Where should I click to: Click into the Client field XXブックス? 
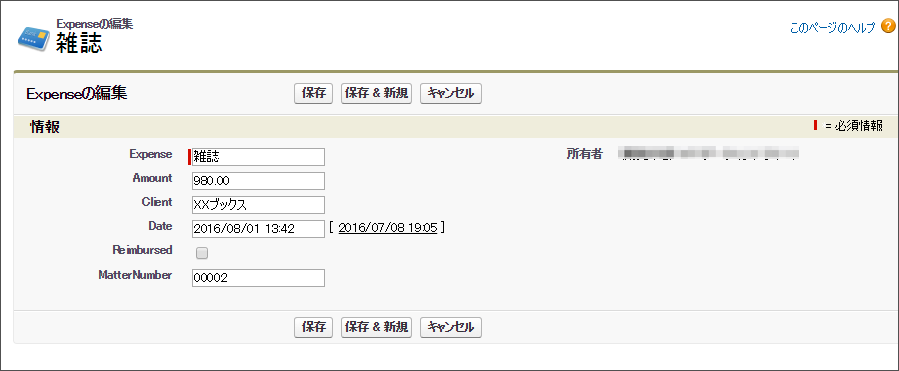(x=258, y=205)
